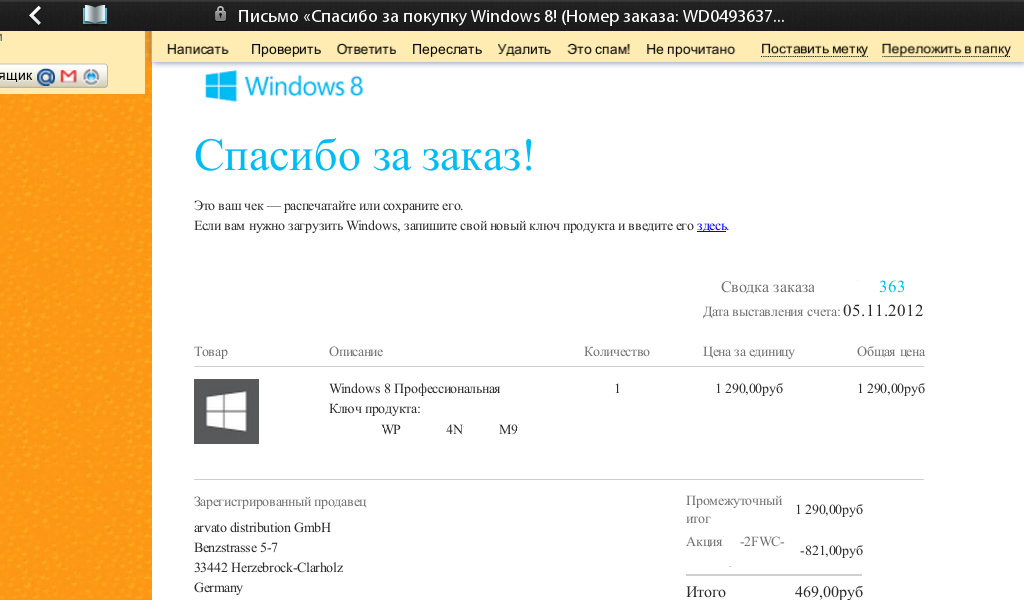Open the bookmarks book icon
The width and height of the screenshot is (1024, 600).
point(94,15)
